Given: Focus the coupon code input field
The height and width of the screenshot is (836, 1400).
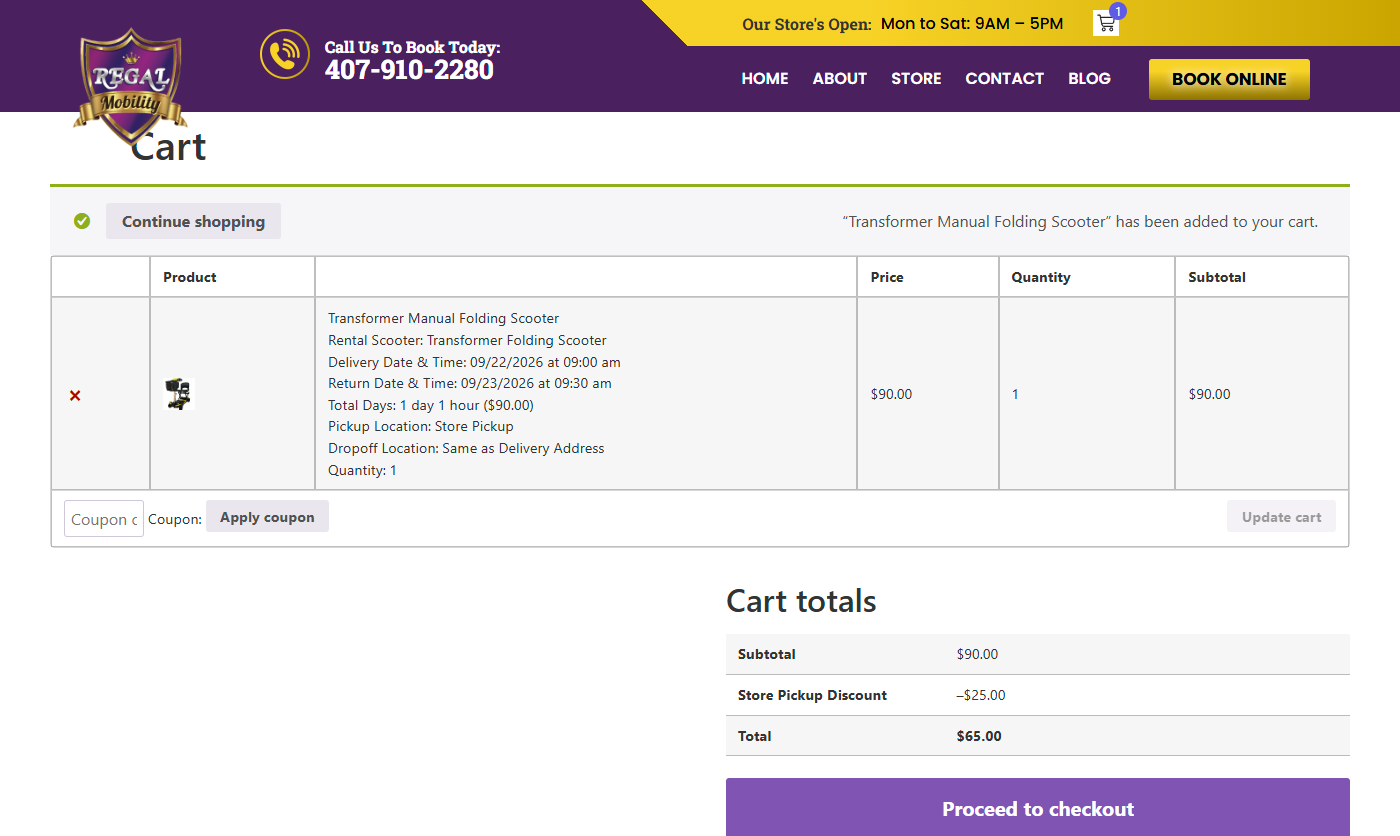Looking at the screenshot, I should pos(104,519).
